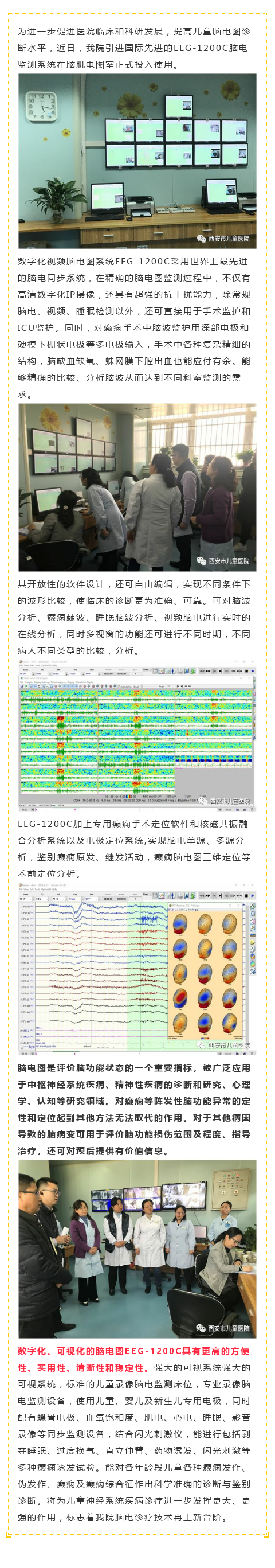Image resolution: width=275 pixels, height=1568 pixels.
Task: Click paragraph starting "EEG-1200C加上专用癫痫手术定位软件"
Action: click(x=135, y=849)
